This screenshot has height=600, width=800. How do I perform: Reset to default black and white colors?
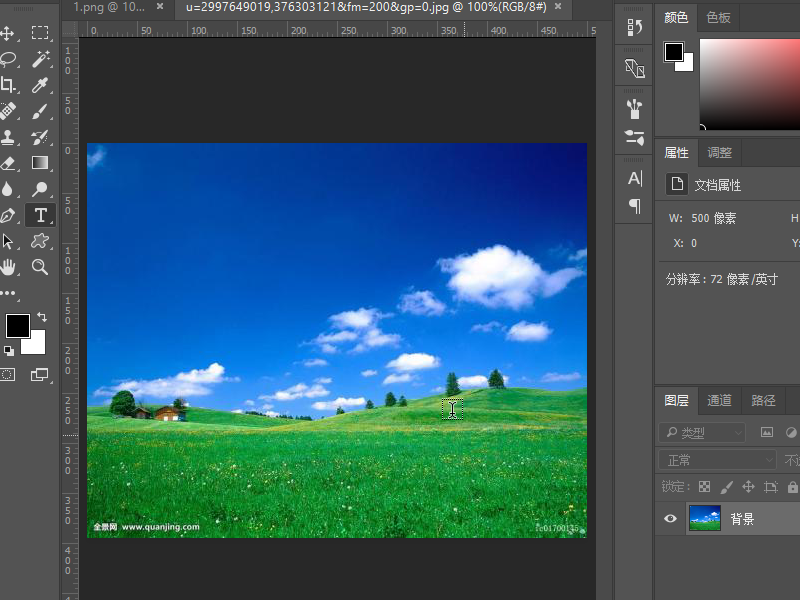click(9, 351)
